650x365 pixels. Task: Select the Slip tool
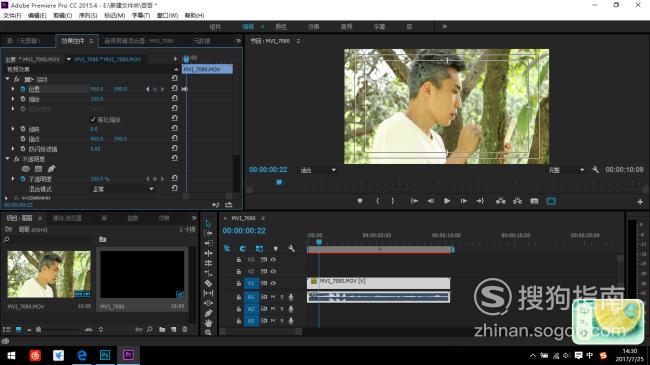click(x=208, y=293)
